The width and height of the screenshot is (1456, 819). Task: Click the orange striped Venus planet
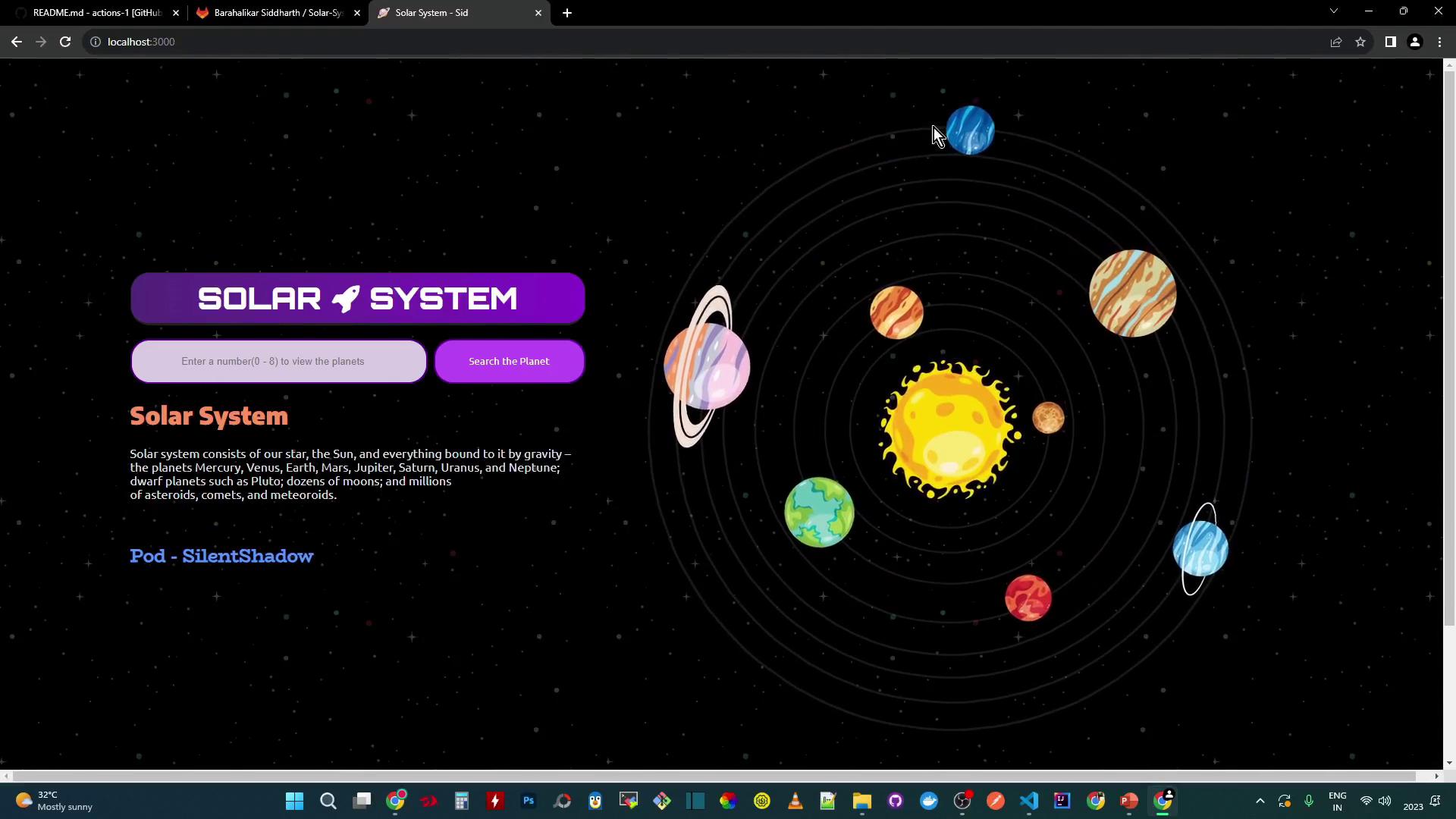(896, 312)
